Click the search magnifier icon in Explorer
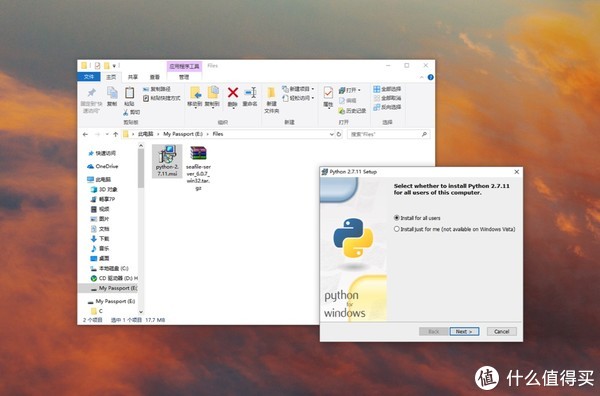This screenshot has width=600, height=396. pos(424,134)
